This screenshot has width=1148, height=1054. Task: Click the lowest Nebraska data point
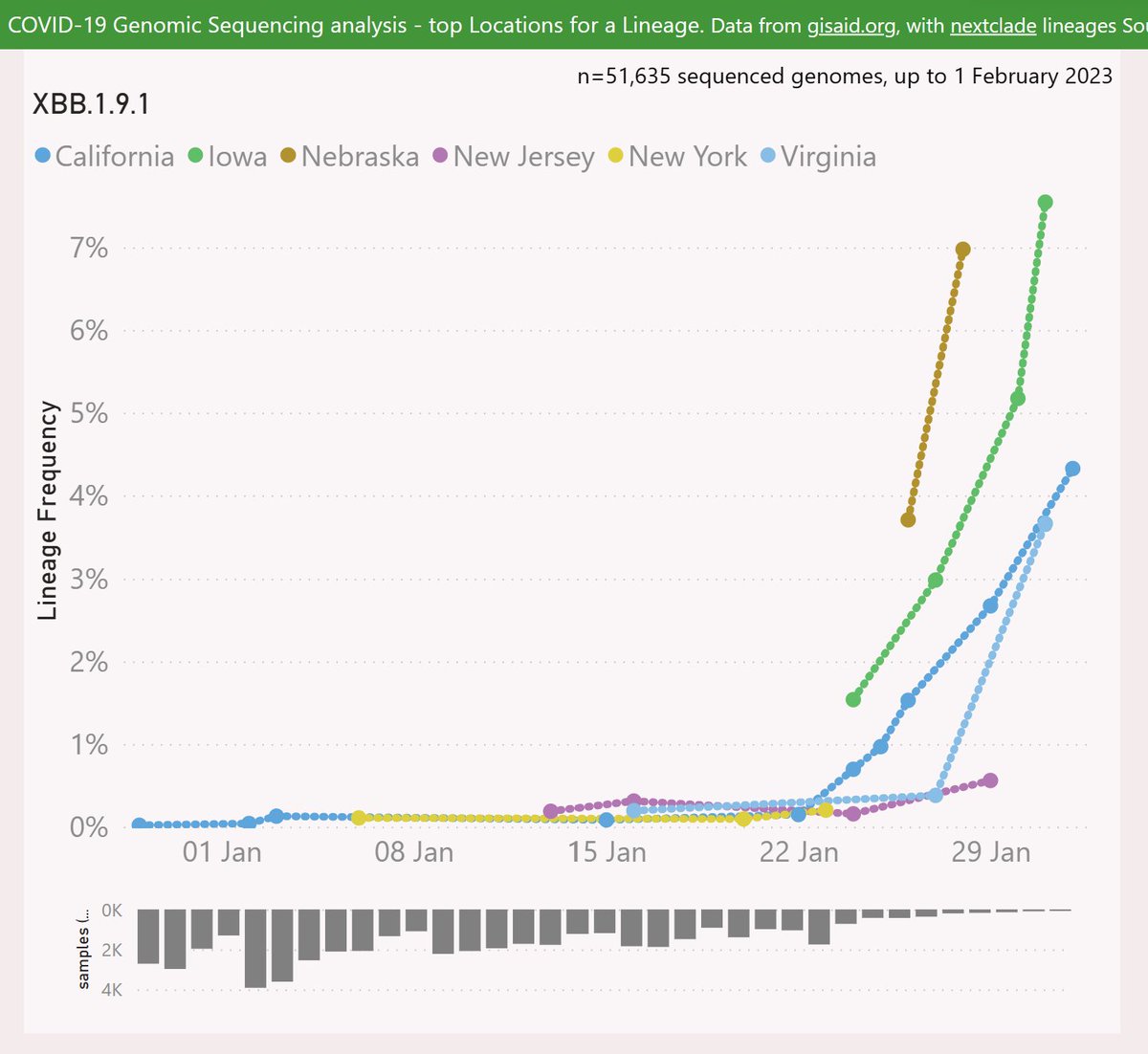(x=908, y=519)
